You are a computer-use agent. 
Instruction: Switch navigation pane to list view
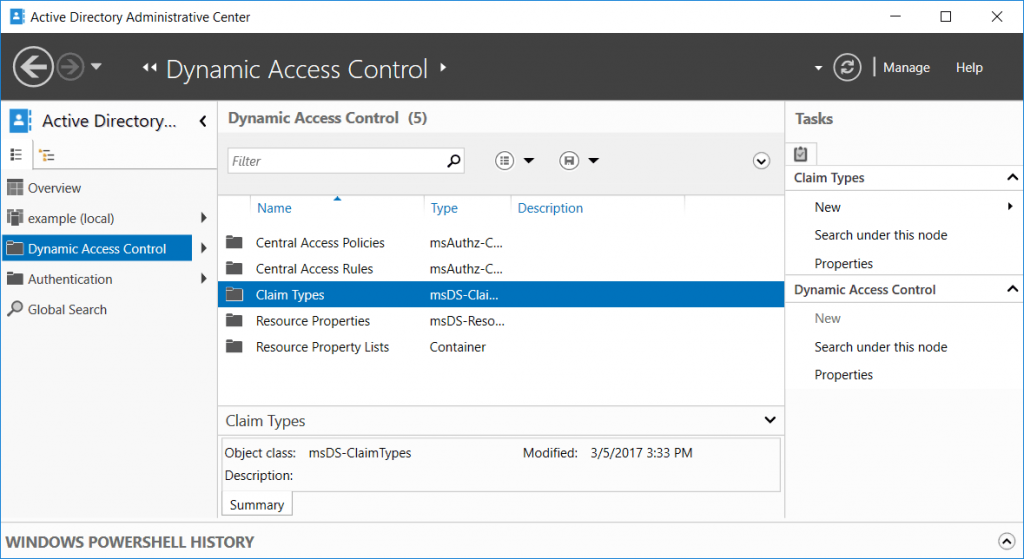click(x=16, y=155)
